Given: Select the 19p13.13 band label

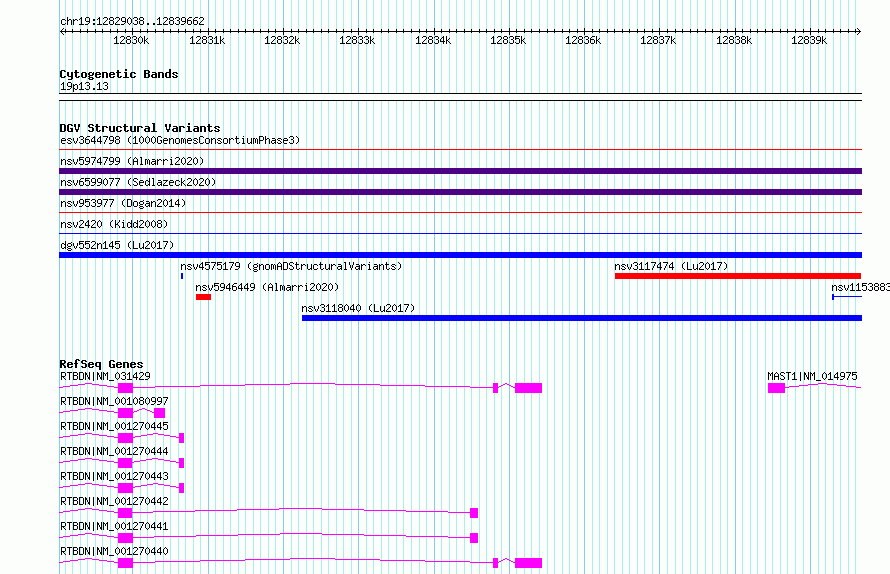Looking at the screenshot, I should (84, 86).
